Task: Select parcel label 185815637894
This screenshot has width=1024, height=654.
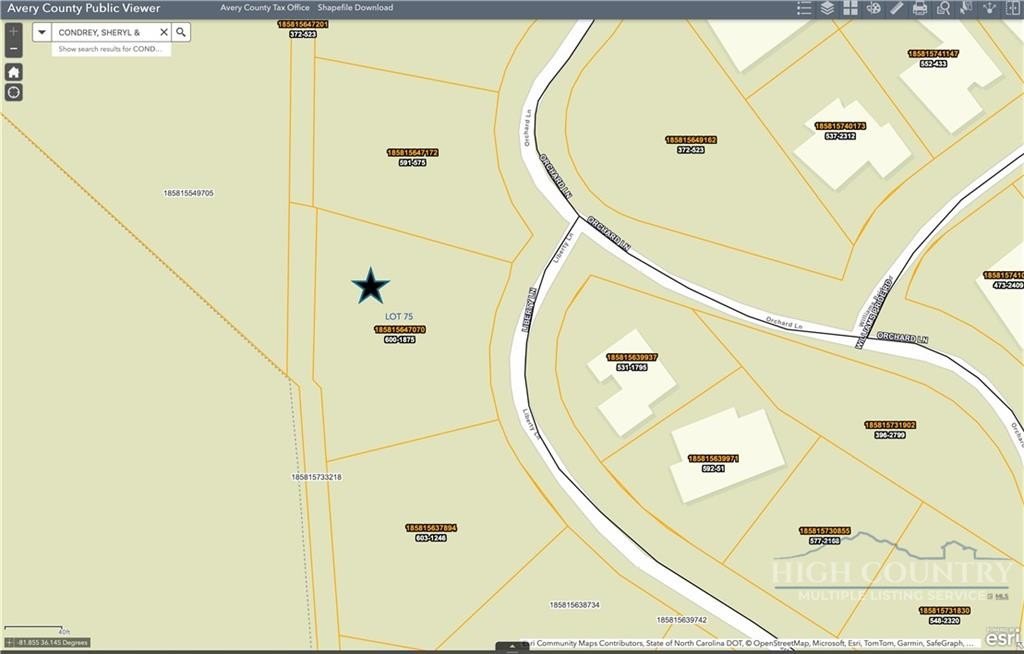Action: (x=431, y=528)
